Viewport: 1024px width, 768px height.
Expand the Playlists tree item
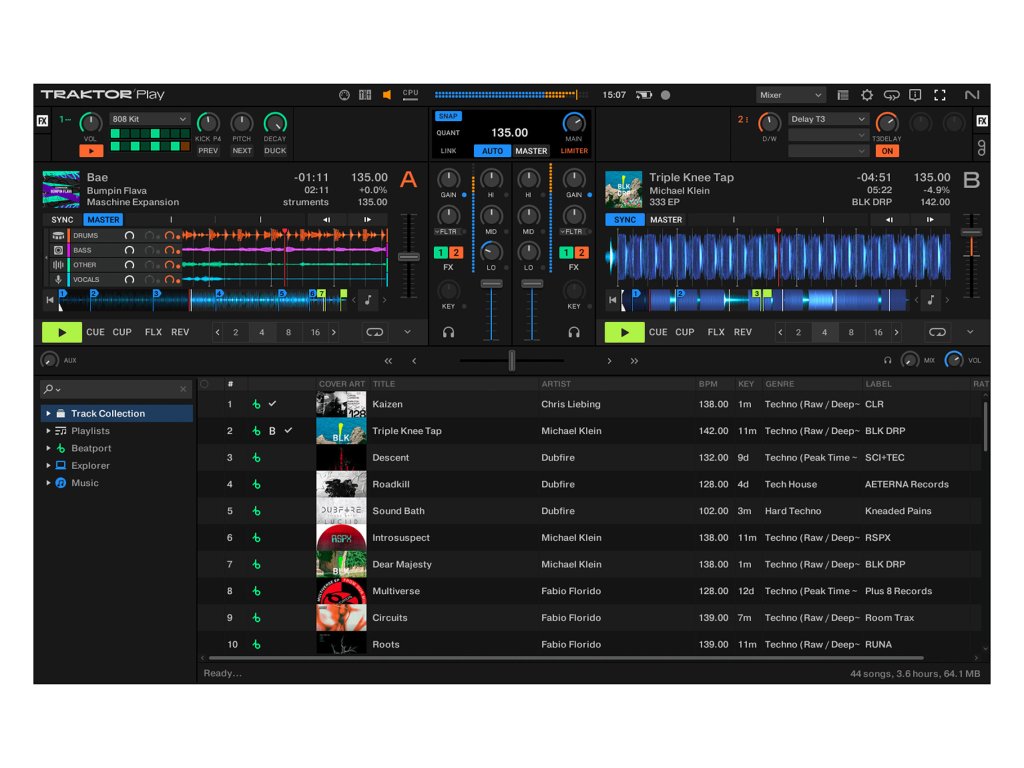(x=48, y=431)
